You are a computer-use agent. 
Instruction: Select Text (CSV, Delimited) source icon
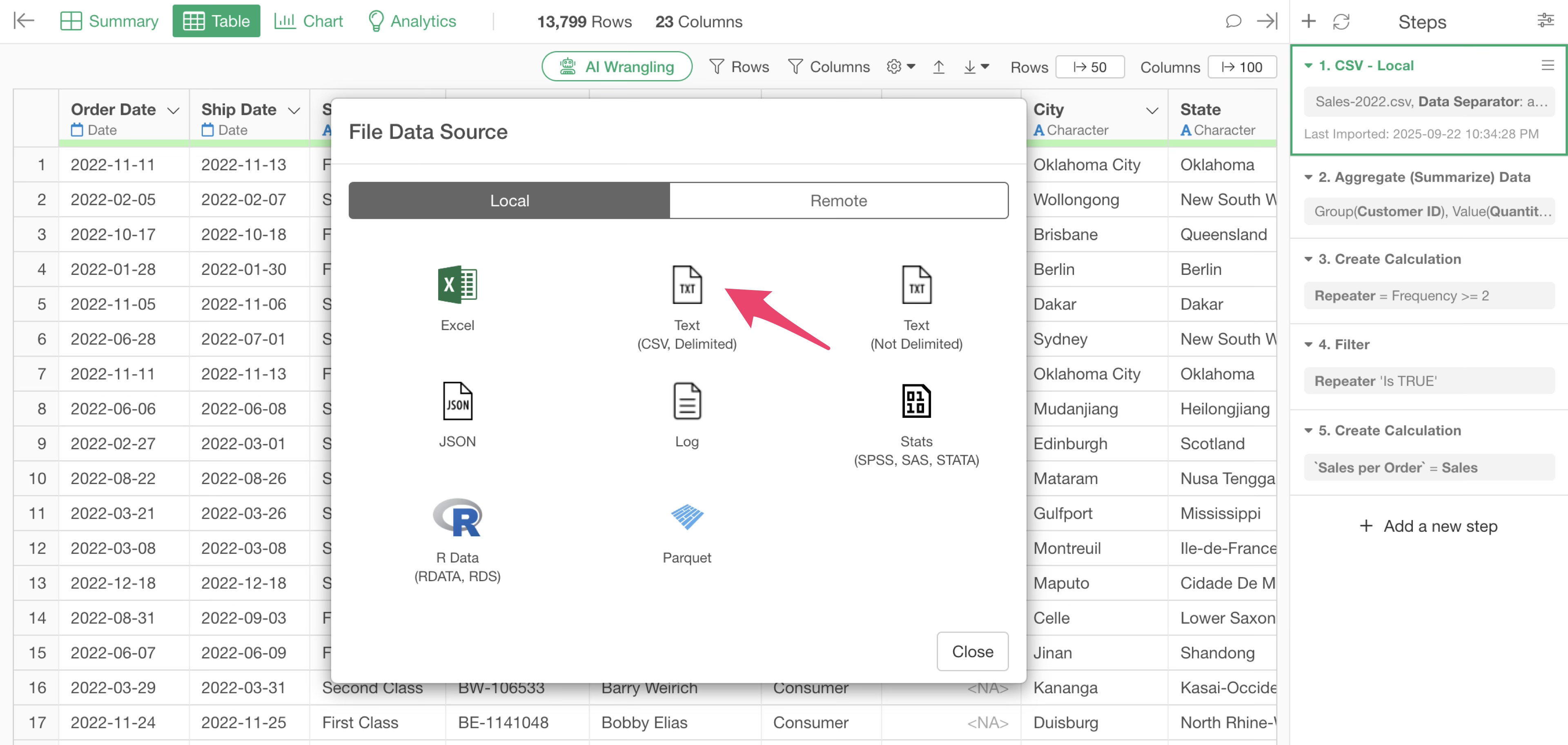coord(686,285)
